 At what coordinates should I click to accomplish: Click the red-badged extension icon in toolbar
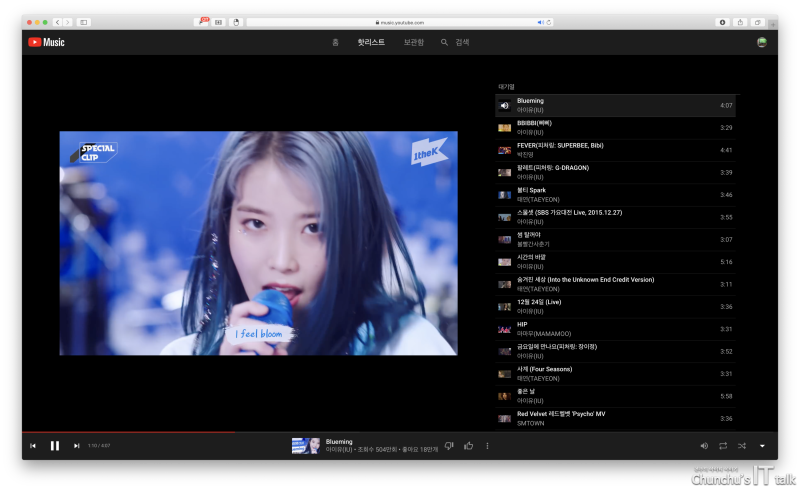point(203,22)
